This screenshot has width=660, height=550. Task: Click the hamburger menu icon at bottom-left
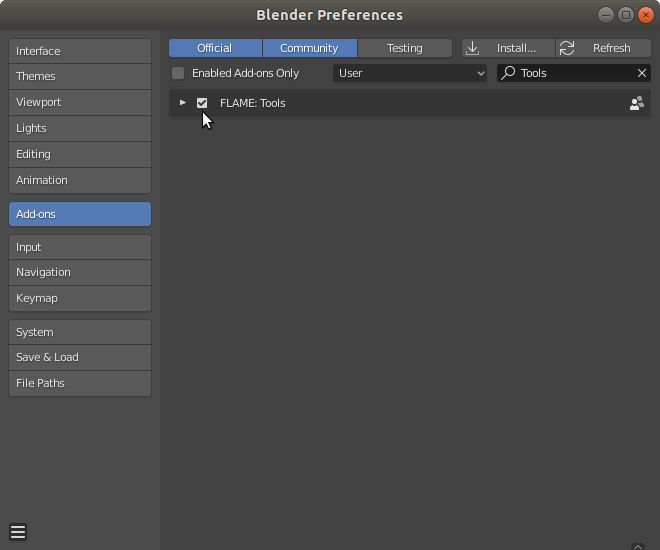tap(18, 532)
